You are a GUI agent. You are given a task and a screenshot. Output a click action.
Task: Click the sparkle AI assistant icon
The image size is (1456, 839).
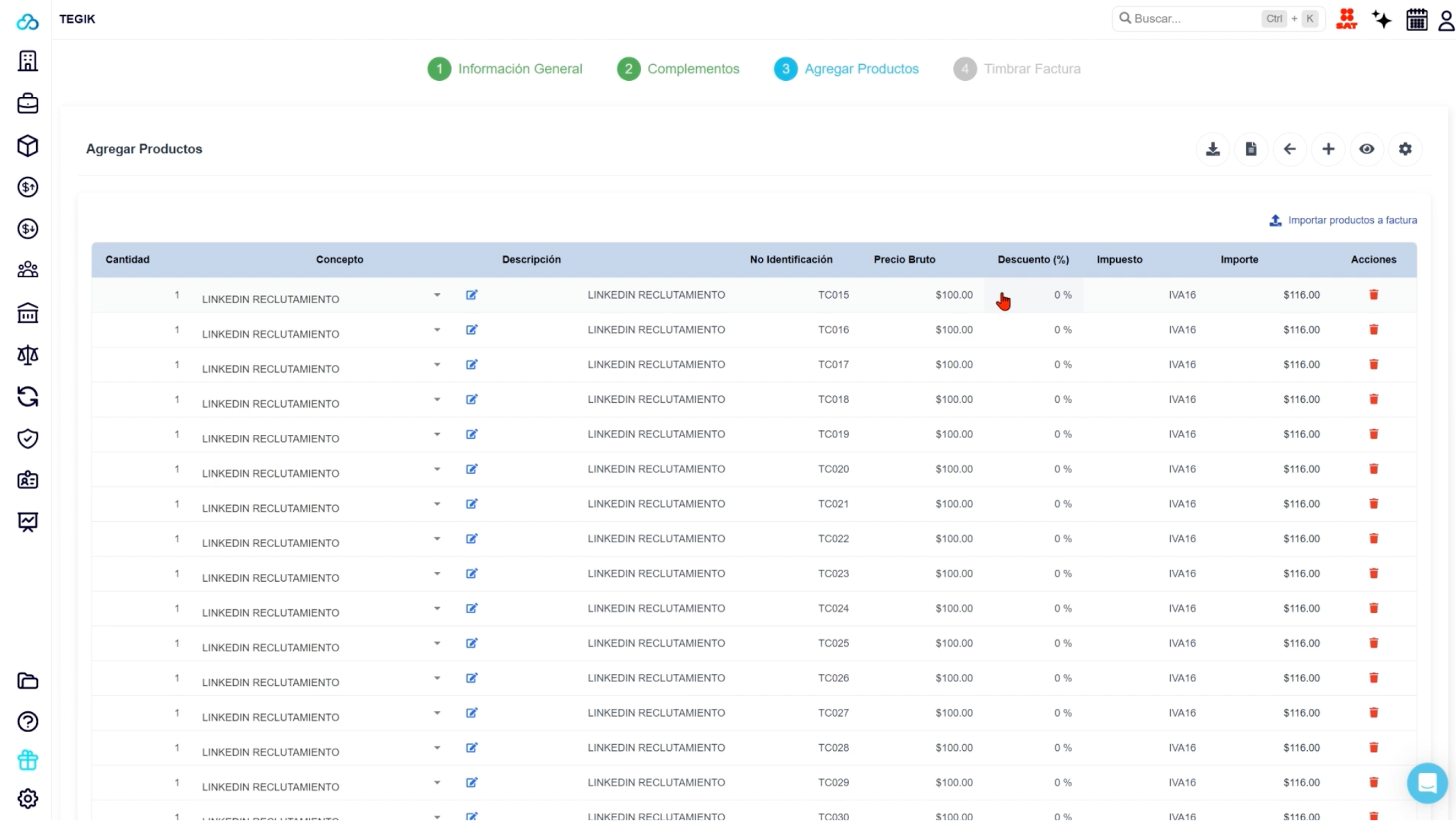[x=1382, y=19]
